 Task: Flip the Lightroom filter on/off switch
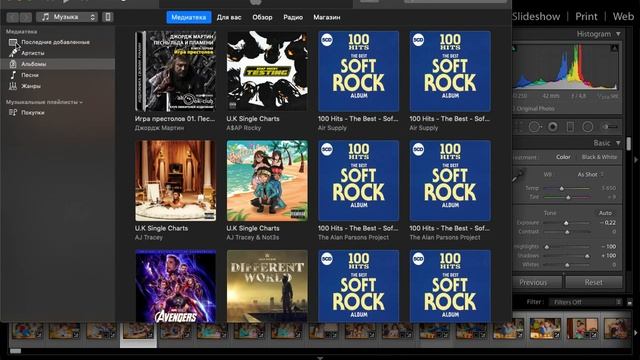(x=629, y=302)
